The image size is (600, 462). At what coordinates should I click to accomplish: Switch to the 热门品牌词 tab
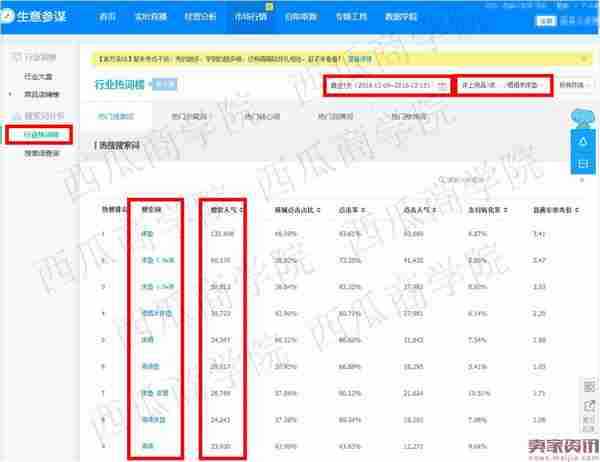click(x=336, y=116)
